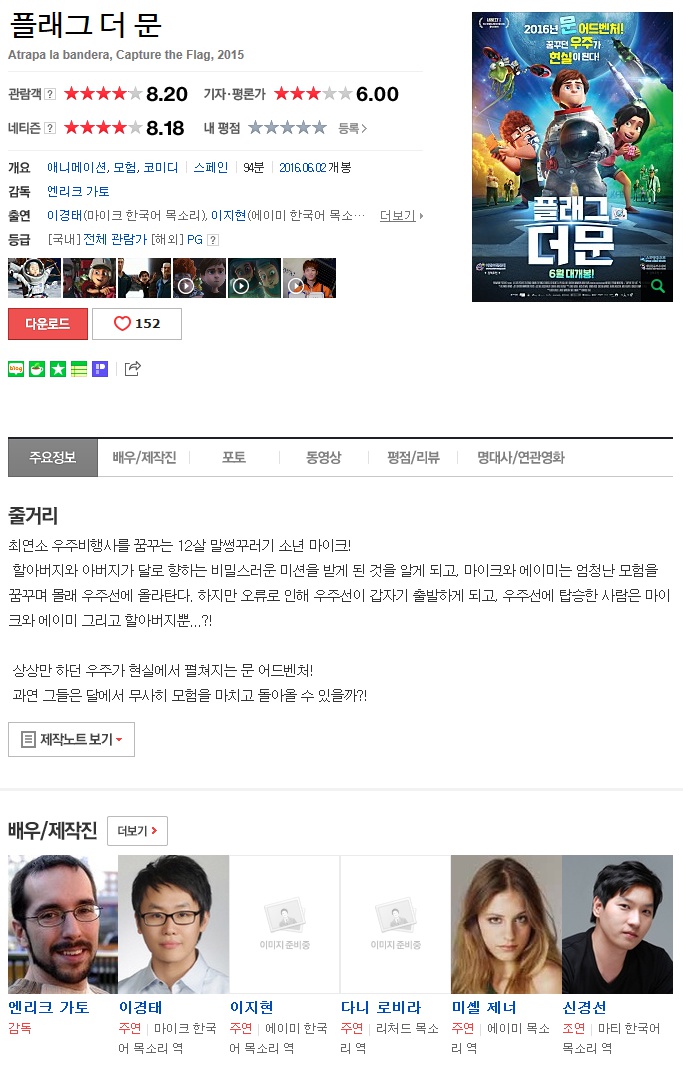Open the 평점/리뷰 tab
The height and width of the screenshot is (1081, 683).
coord(414,457)
